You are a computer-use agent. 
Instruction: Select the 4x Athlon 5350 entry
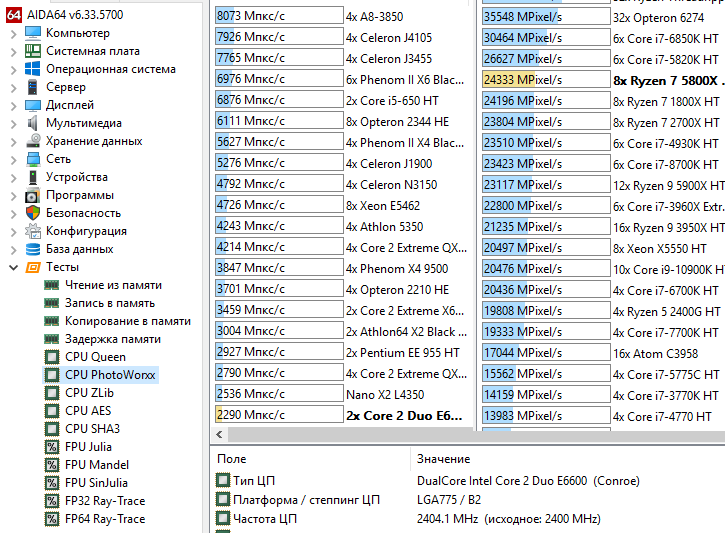(x=385, y=227)
